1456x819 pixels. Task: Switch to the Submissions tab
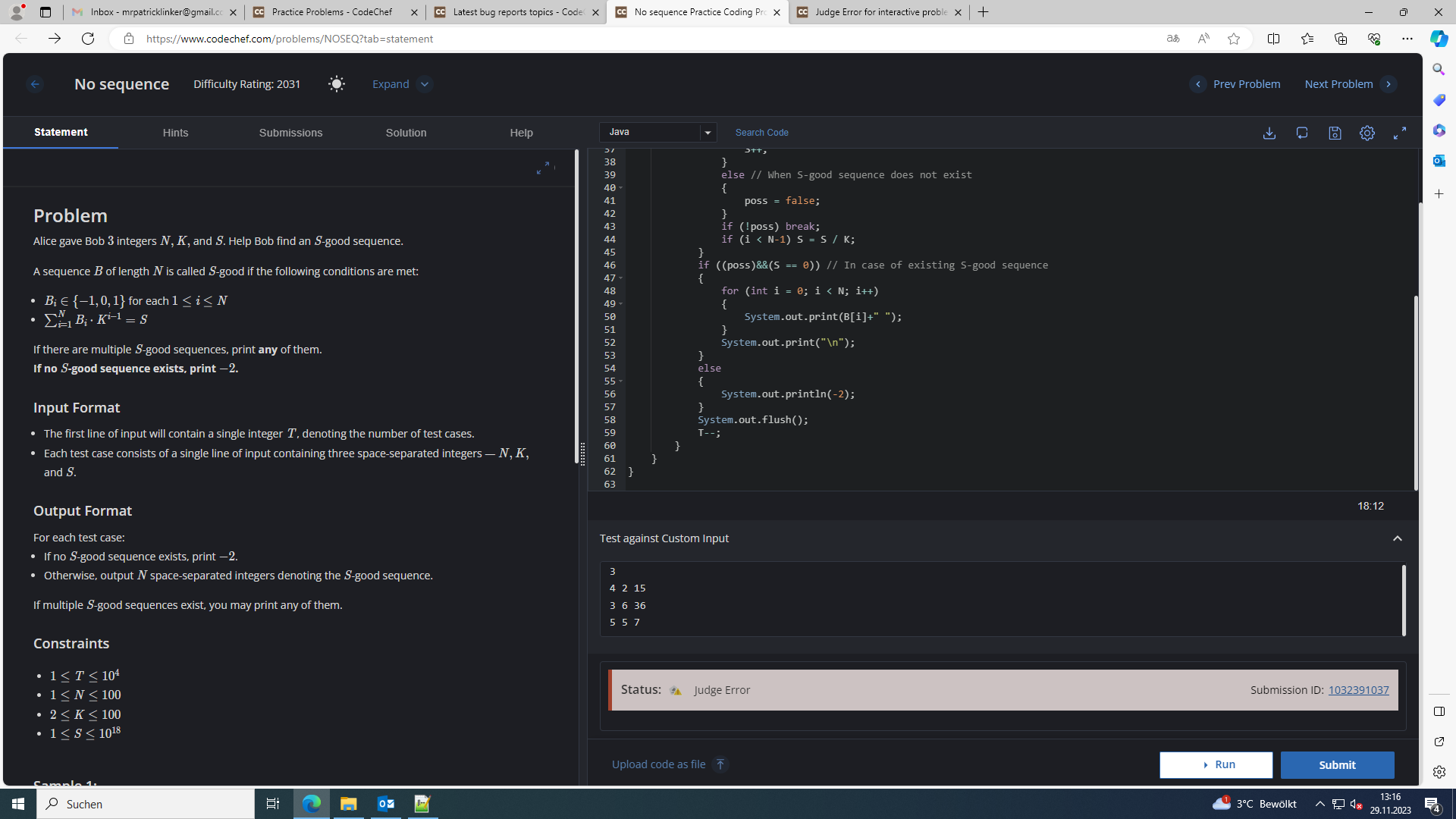(290, 133)
